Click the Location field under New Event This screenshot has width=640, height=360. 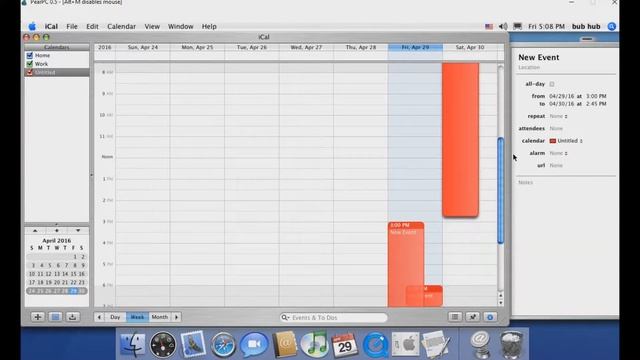(529, 67)
